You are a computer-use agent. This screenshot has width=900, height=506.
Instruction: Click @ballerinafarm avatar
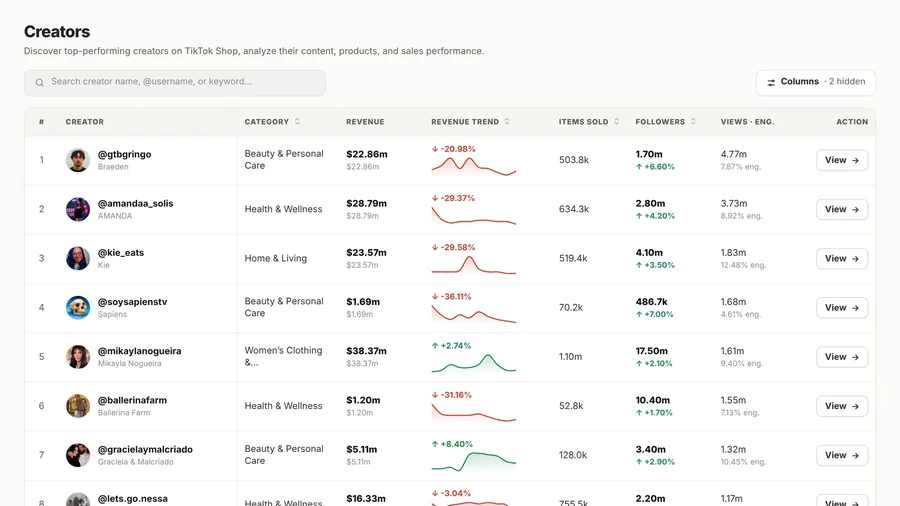[77, 406]
